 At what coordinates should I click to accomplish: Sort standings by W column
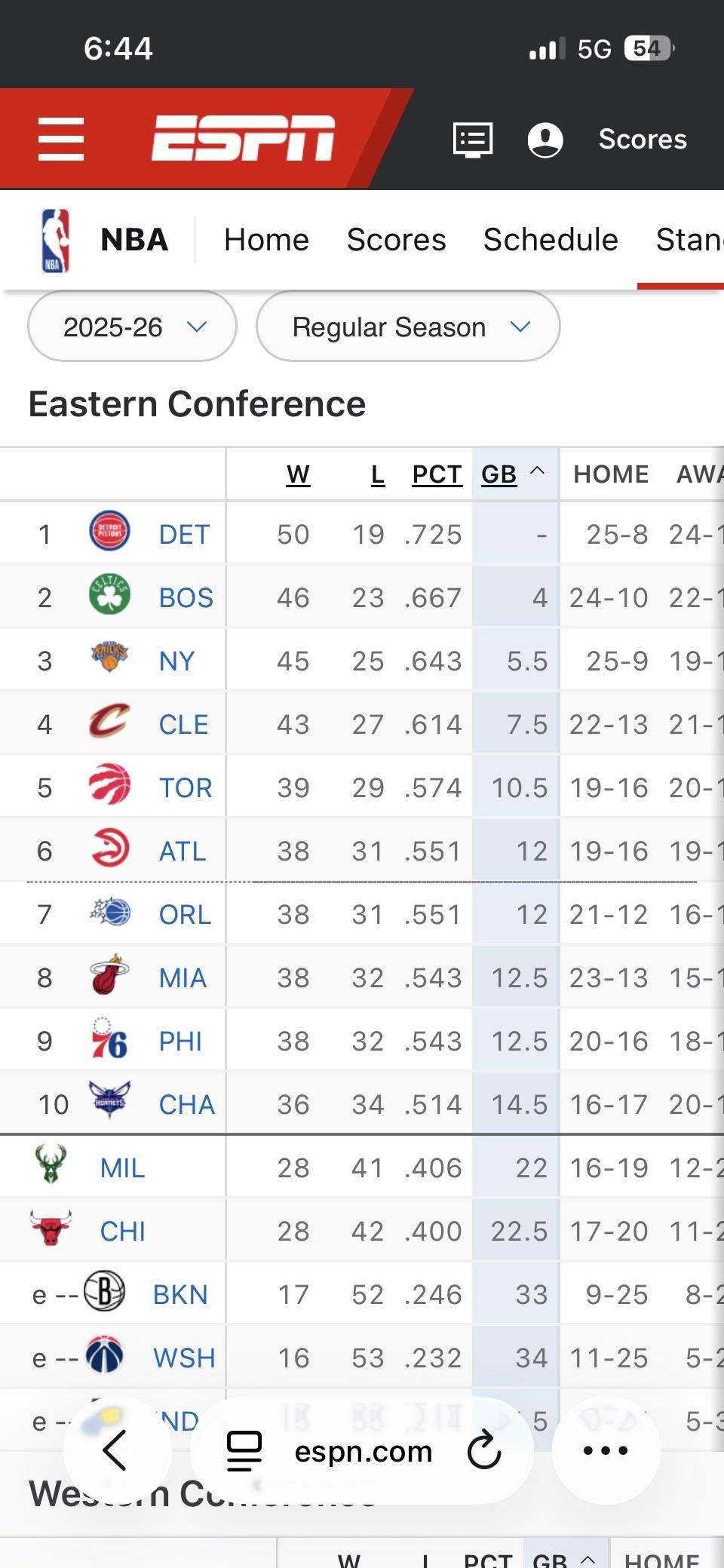tap(298, 474)
